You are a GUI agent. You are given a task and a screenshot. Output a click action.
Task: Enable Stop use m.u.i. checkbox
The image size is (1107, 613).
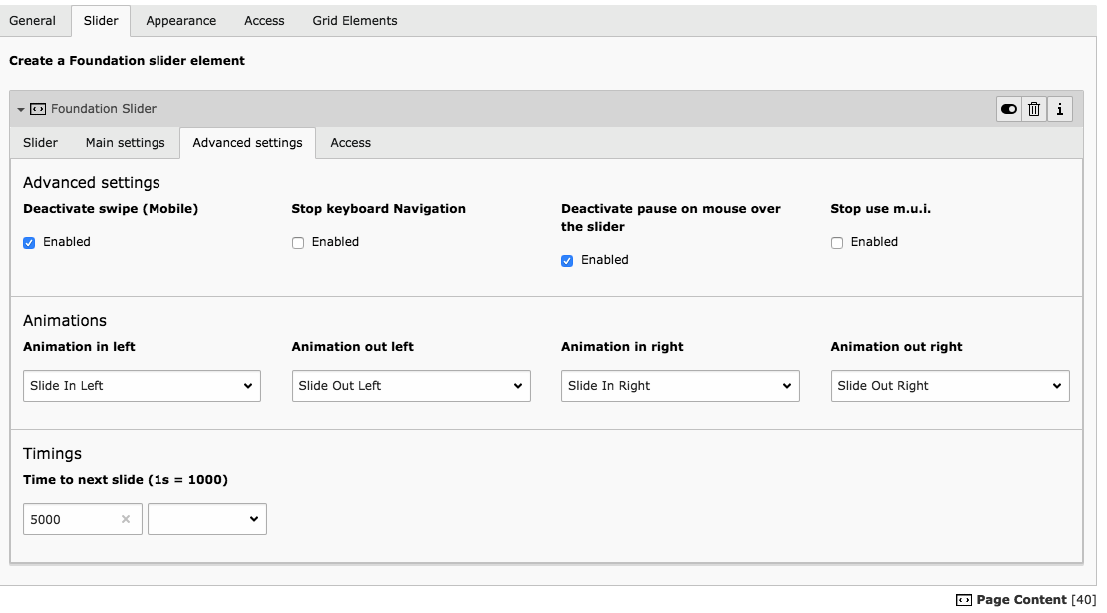point(837,243)
